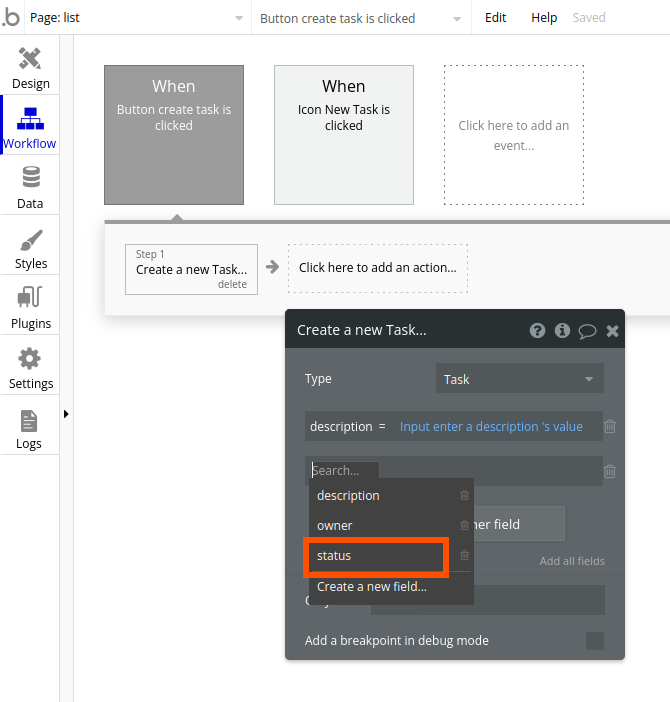Viewport: 670px width, 702px height.
Task: Open the Help menu
Action: (544, 17)
